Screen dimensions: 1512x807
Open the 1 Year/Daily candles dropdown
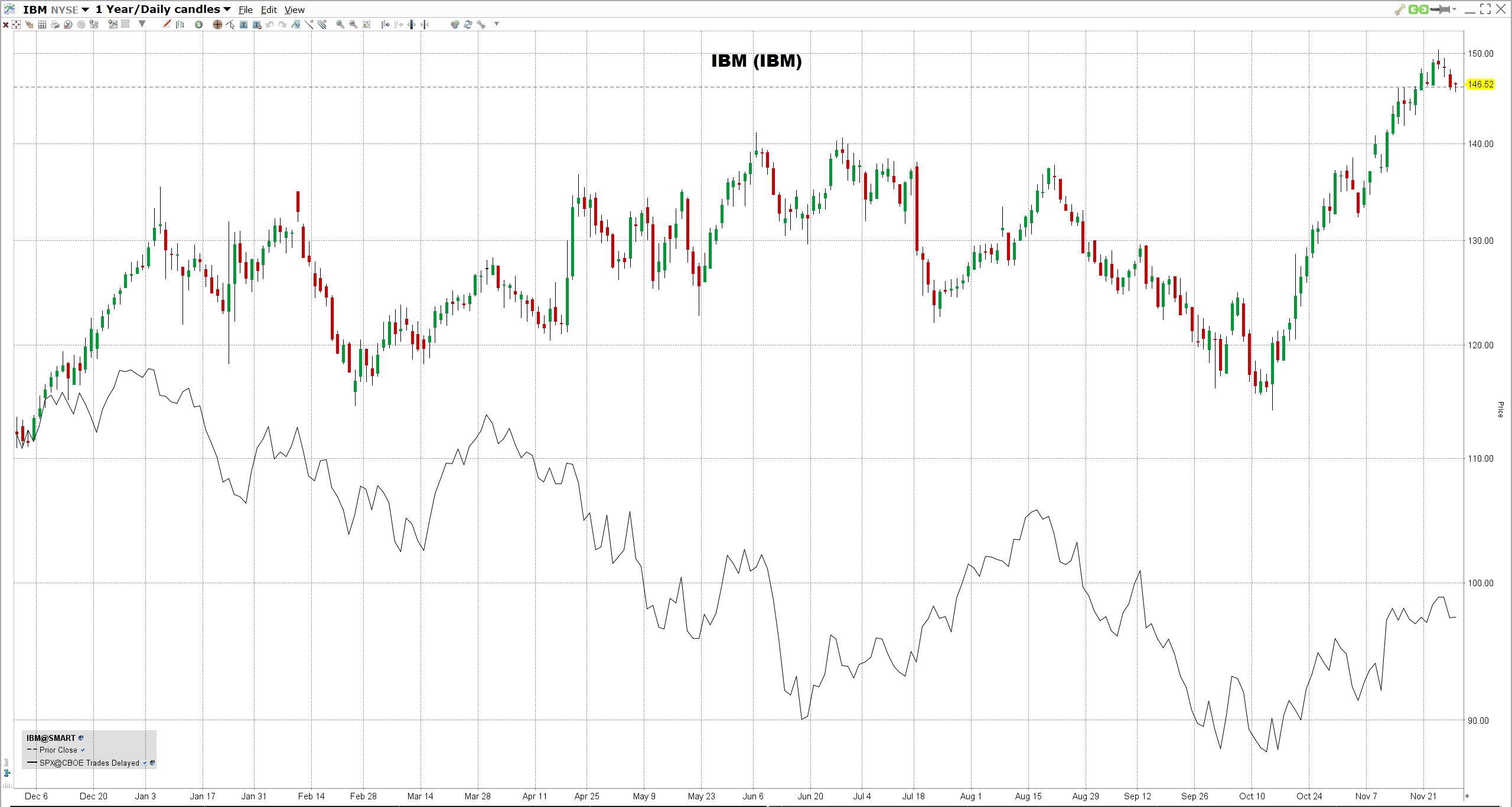tap(227, 9)
